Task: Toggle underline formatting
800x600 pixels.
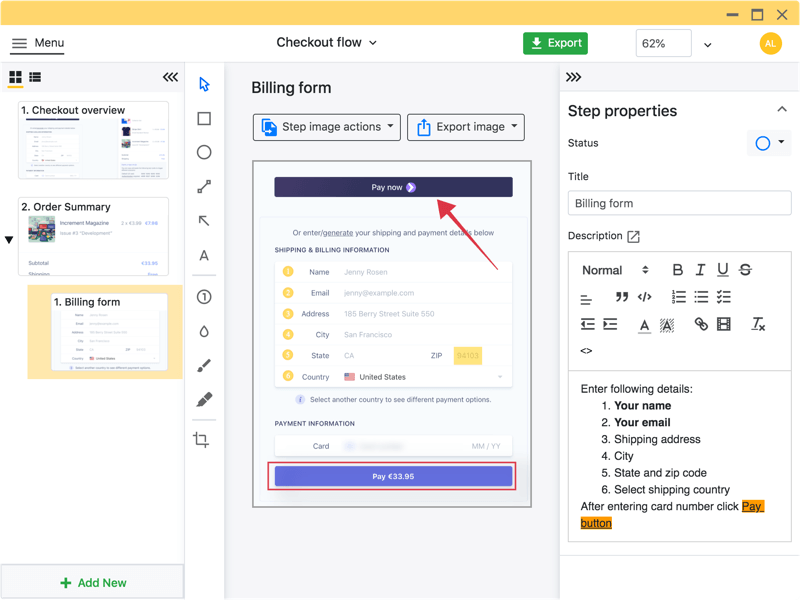Action: pos(723,270)
